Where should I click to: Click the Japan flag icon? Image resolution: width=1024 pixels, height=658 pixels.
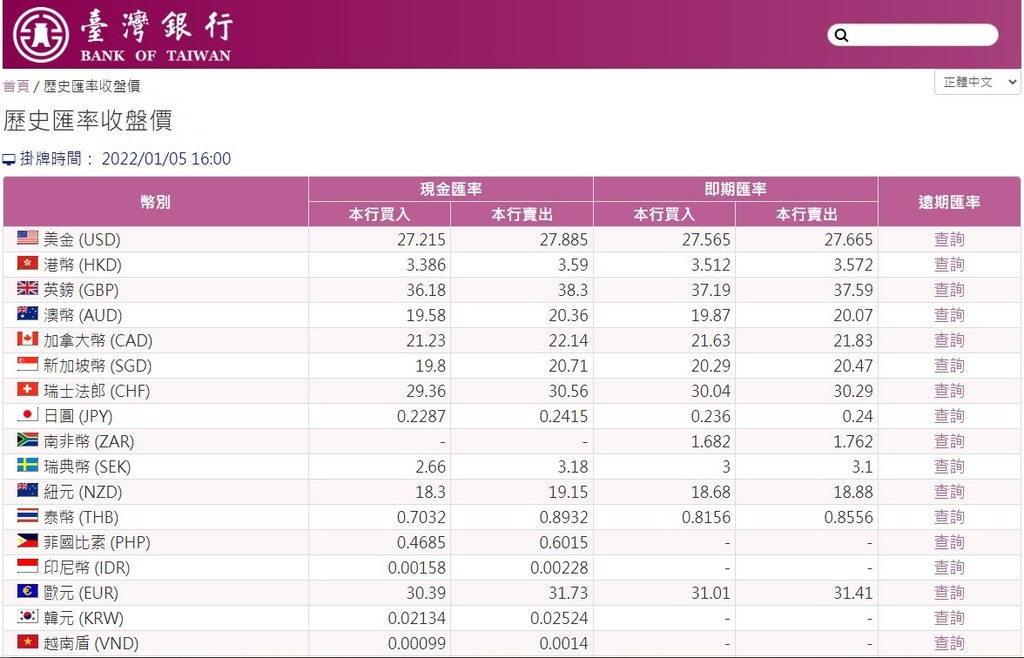27,415
